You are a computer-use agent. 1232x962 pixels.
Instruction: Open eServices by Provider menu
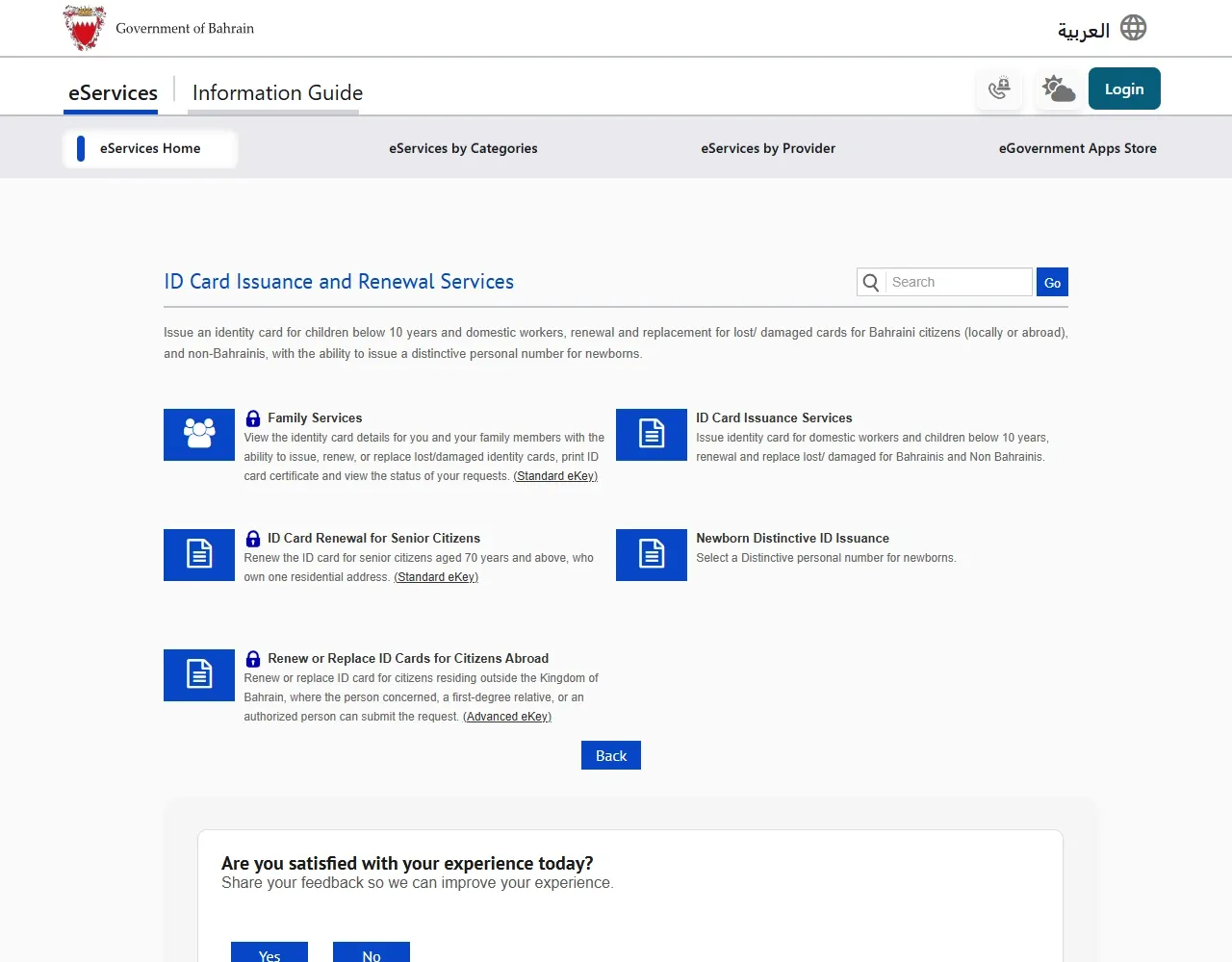point(768,148)
